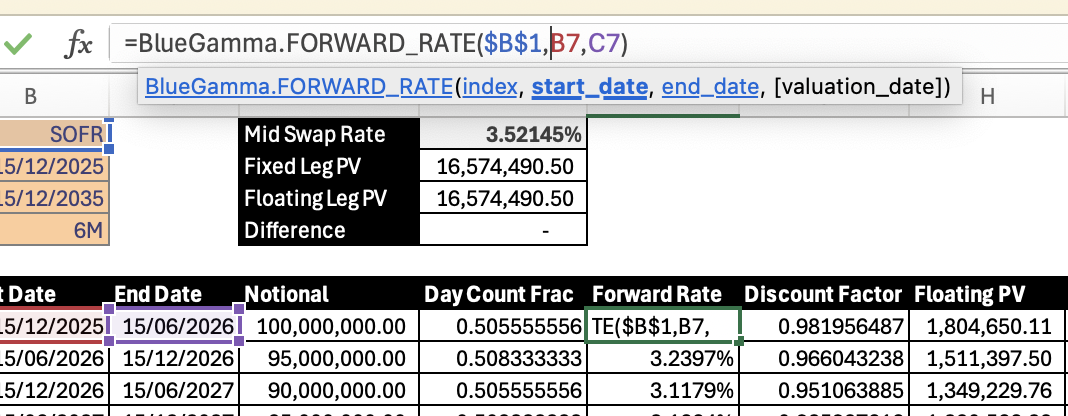
Task: Click the 15/12/2026 end date cell
Action: point(175,358)
